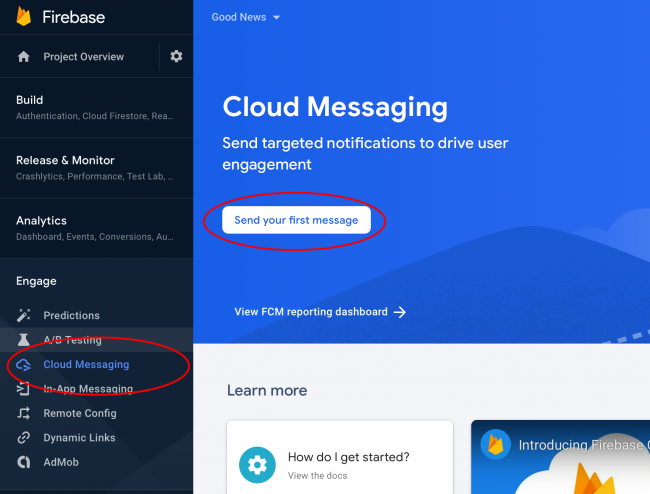Expand the Analytics section

(x=96, y=228)
